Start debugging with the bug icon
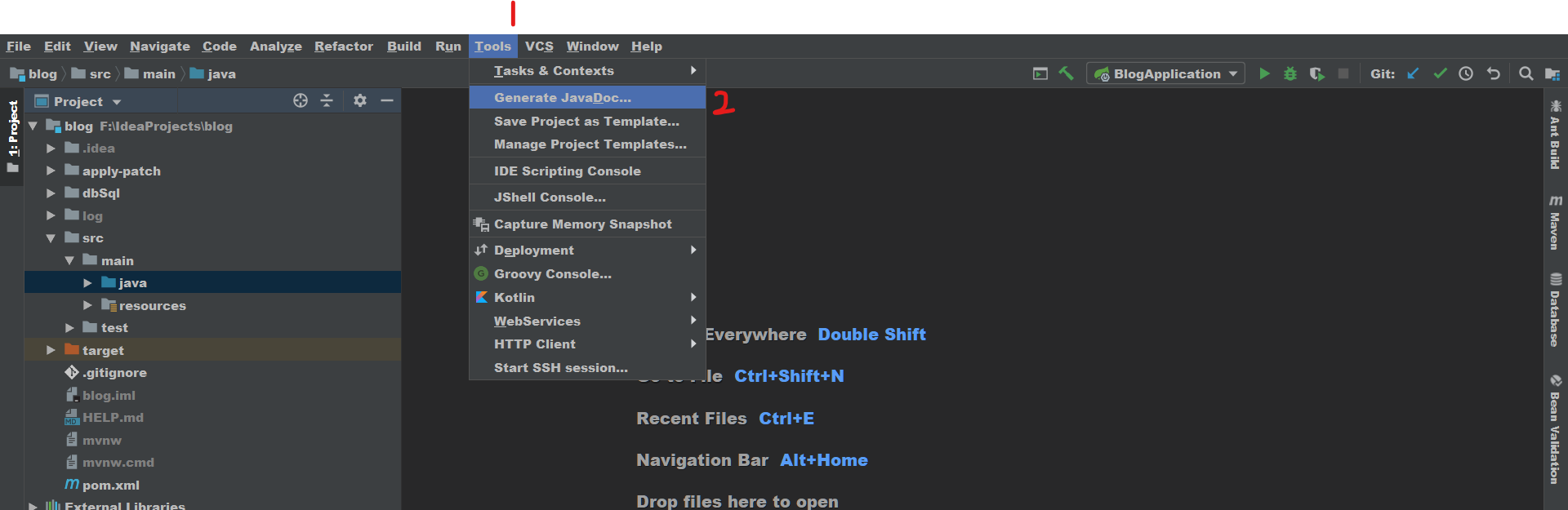This screenshot has height=510, width=1568. click(1290, 73)
